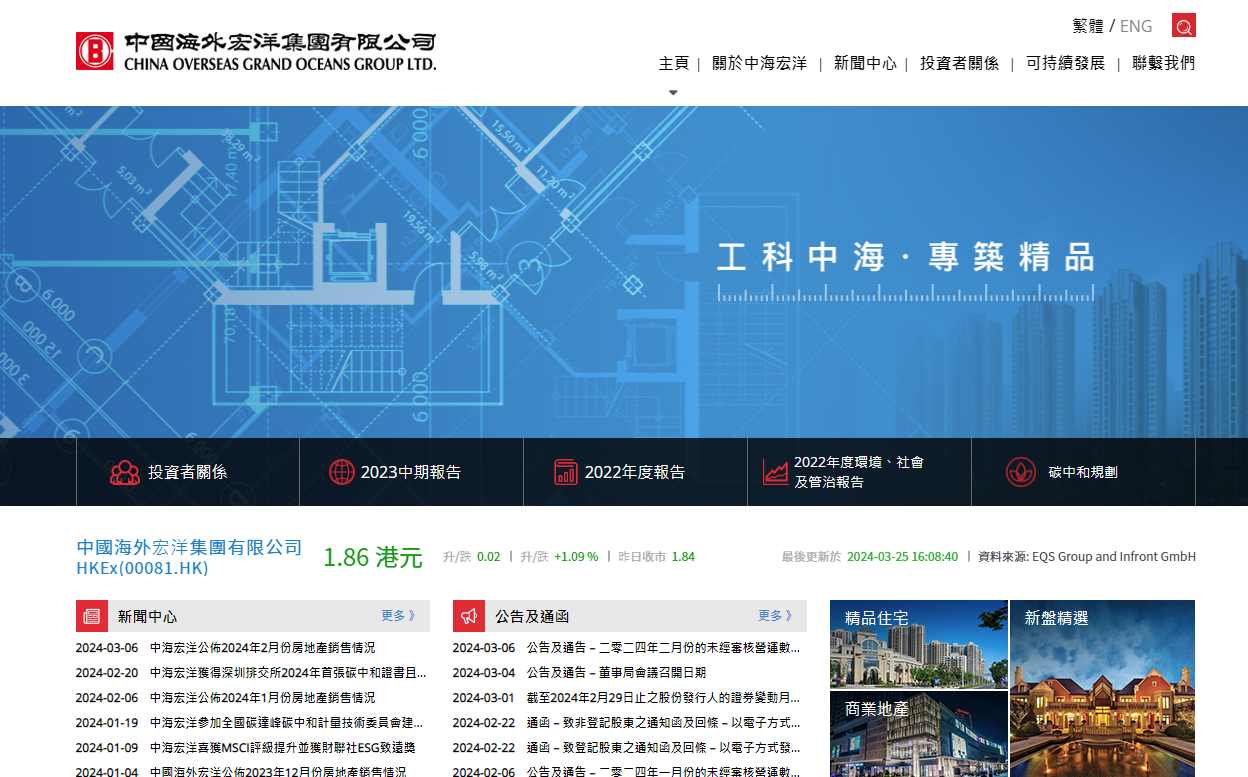Click the line graph icon for ESG report
The height and width of the screenshot is (777, 1248).
point(775,472)
